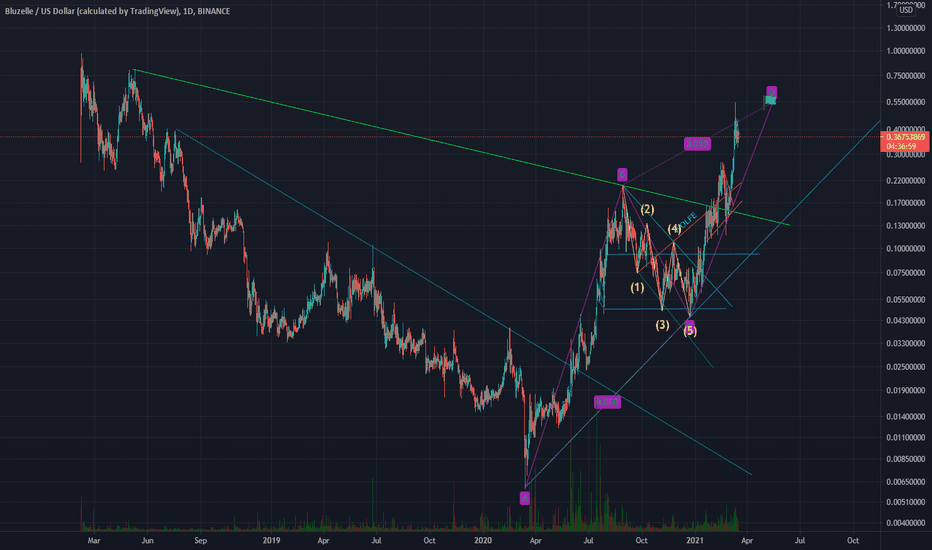Click the 2021 label on time axis
Image resolution: width=932 pixels, height=550 pixels.
click(x=694, y=540)
